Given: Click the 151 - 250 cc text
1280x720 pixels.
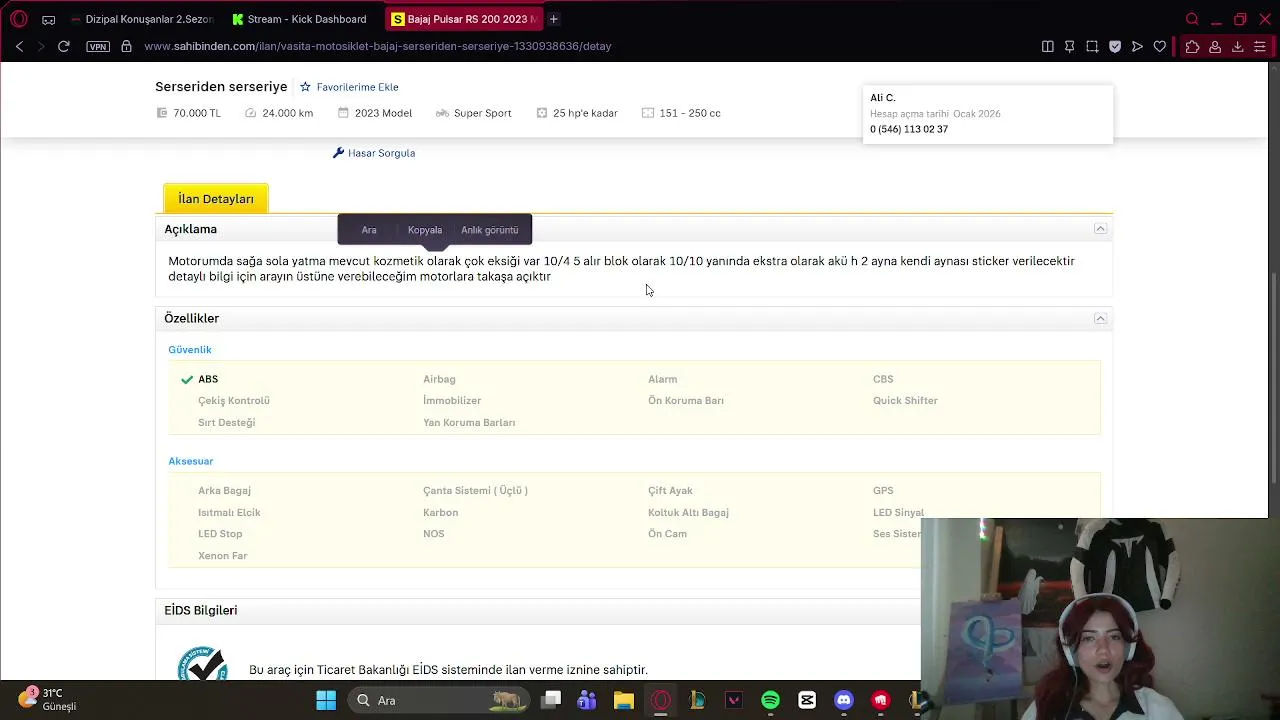Looking at the screenshot, I should tap(690, 113).
